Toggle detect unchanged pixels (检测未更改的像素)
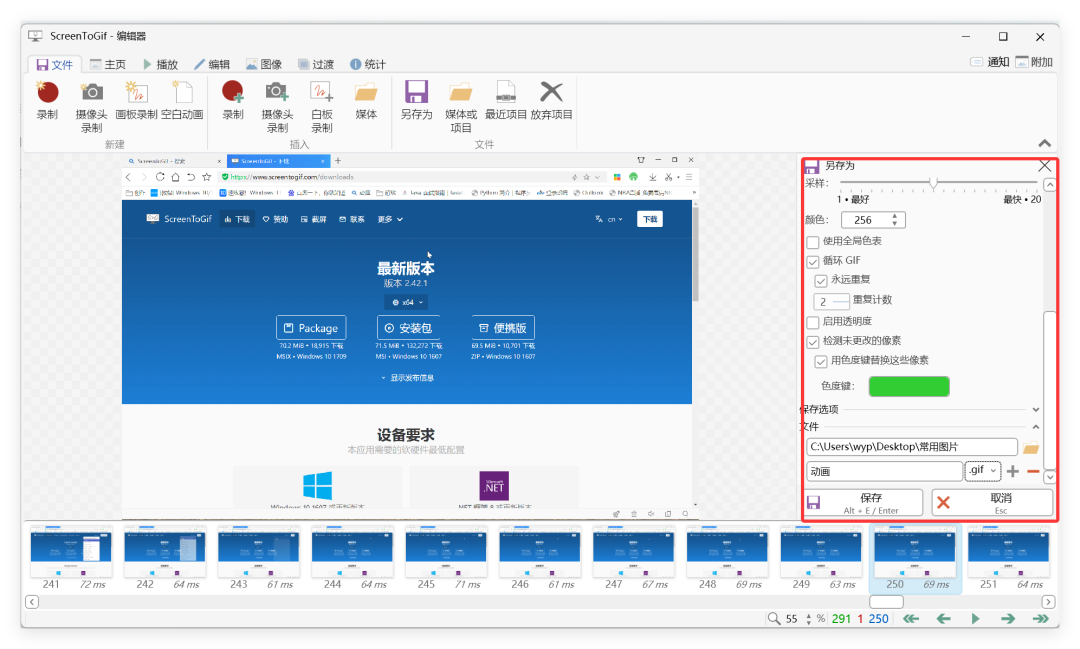The height and width of the screenshot is (649, 1080). point(813,341)
